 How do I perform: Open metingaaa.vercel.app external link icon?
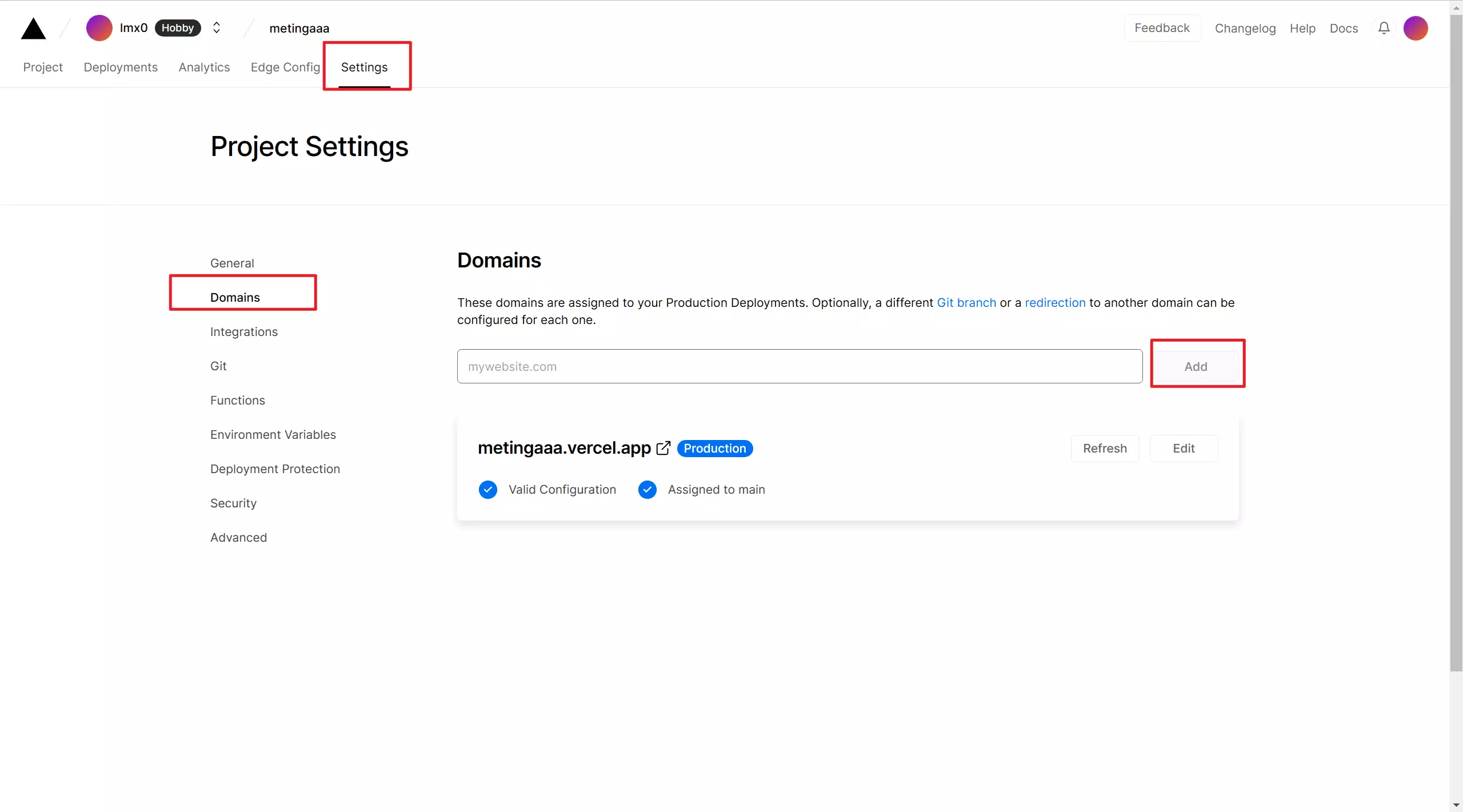(x=663, y=448)
